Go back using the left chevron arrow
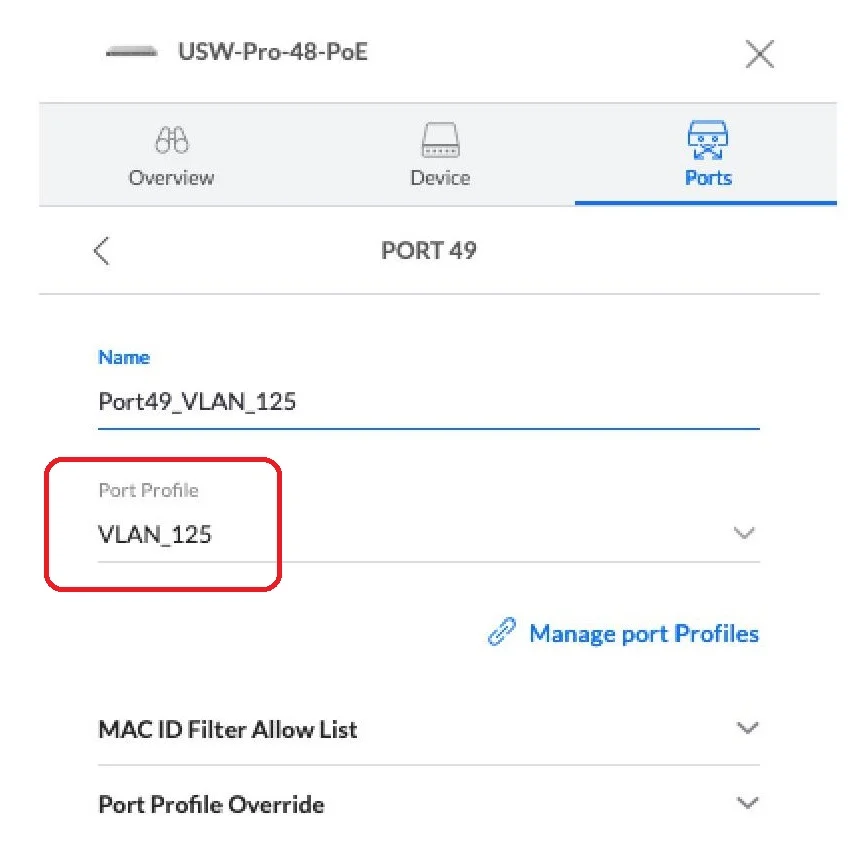855x865 pixels. tap(101, 250)
